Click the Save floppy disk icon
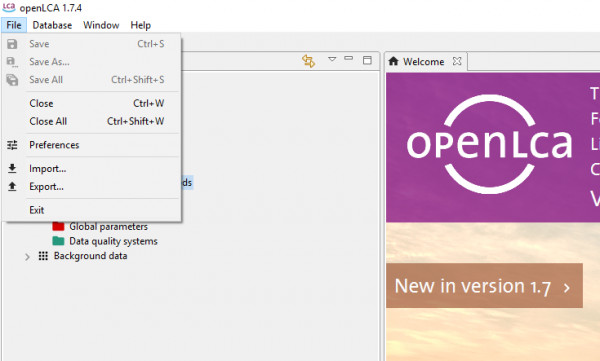 12,44
